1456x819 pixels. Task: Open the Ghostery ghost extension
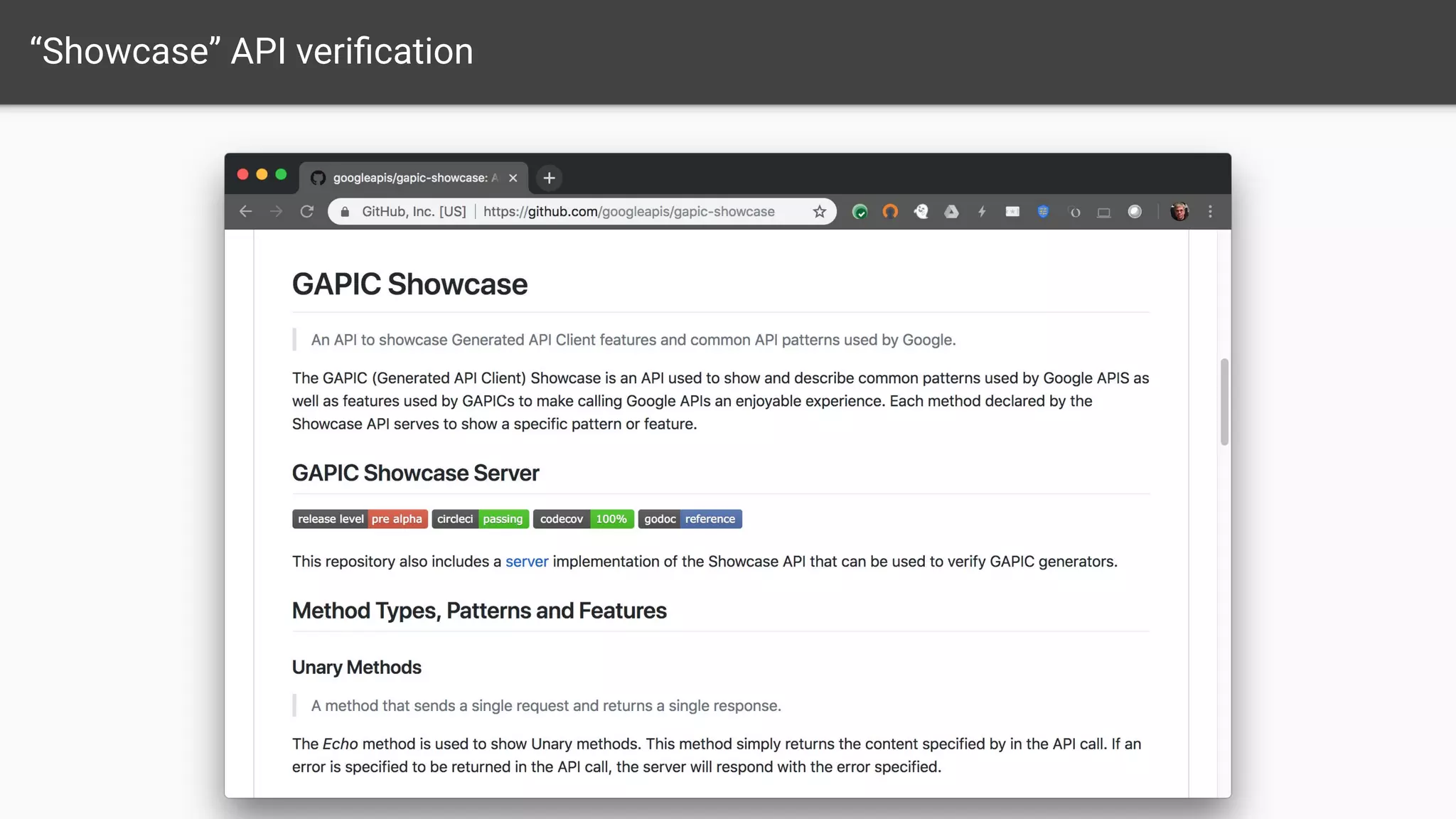[x=921, y=211]
